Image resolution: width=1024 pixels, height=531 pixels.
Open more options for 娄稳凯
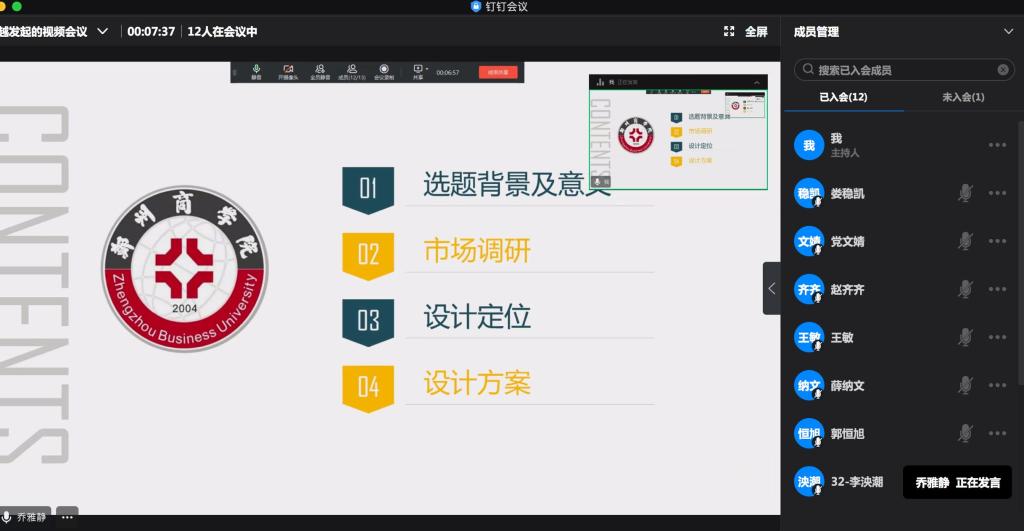click(997, 193)
